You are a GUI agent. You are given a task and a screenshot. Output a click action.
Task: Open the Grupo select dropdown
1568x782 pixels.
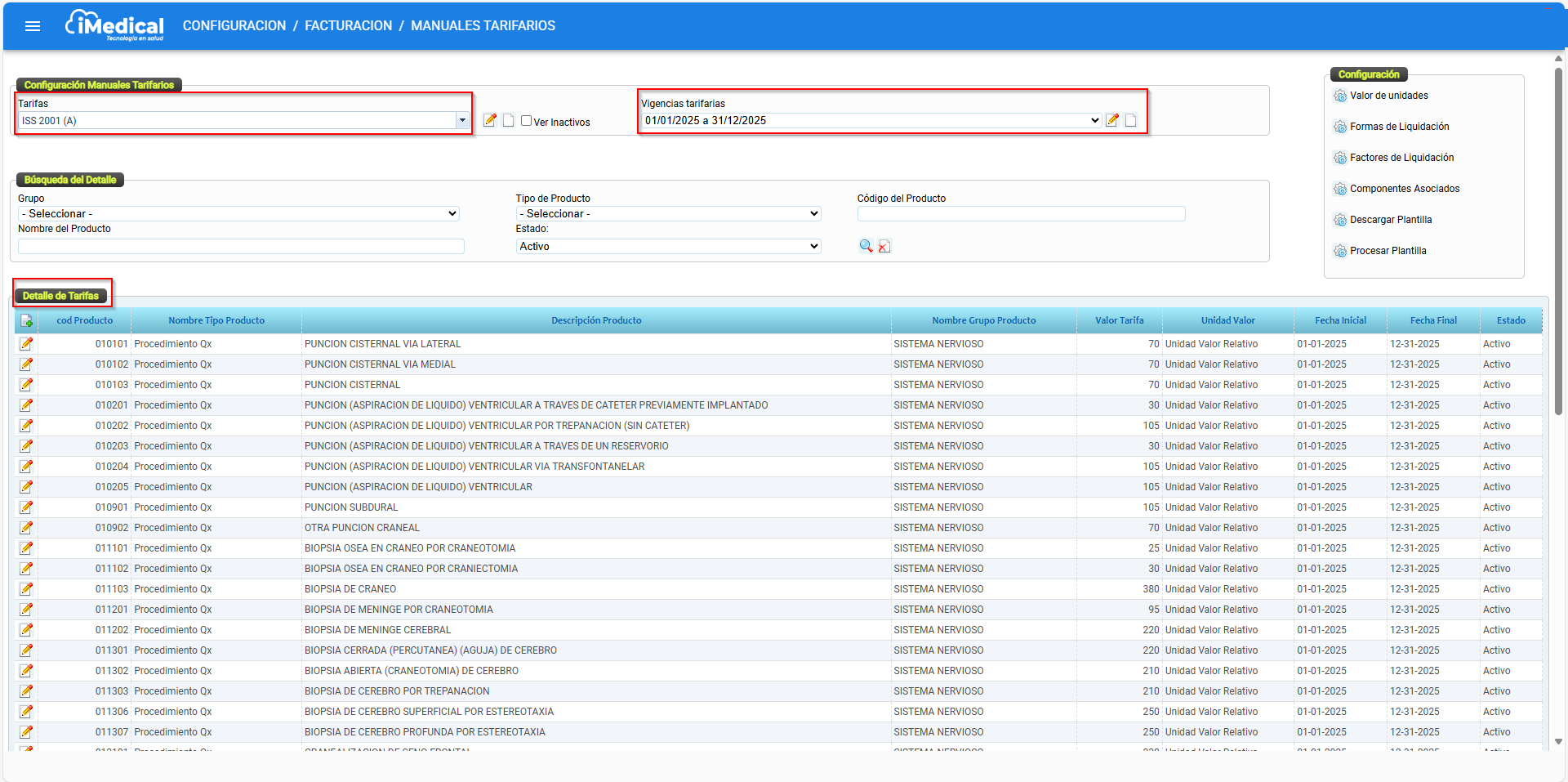pyautogui.click(x=238, y=214)
